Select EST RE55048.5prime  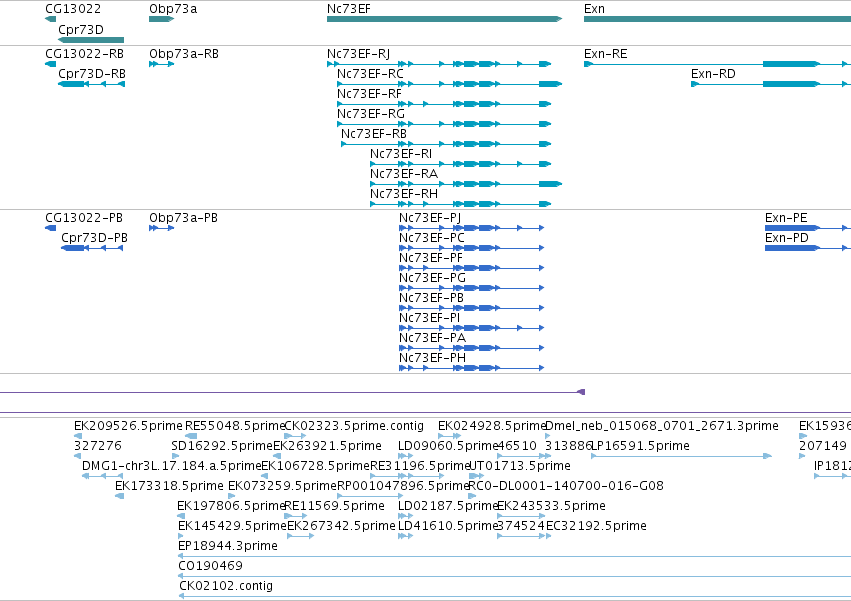tap(191, 436)
